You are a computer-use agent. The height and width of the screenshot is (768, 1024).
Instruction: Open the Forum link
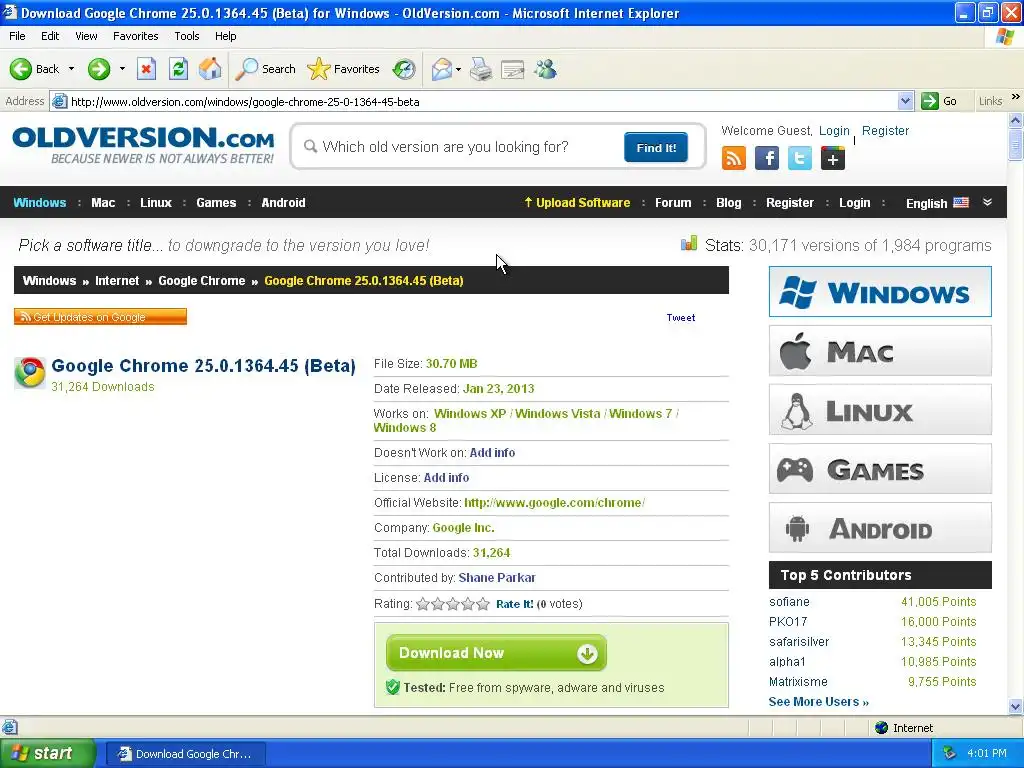(673, 202)
